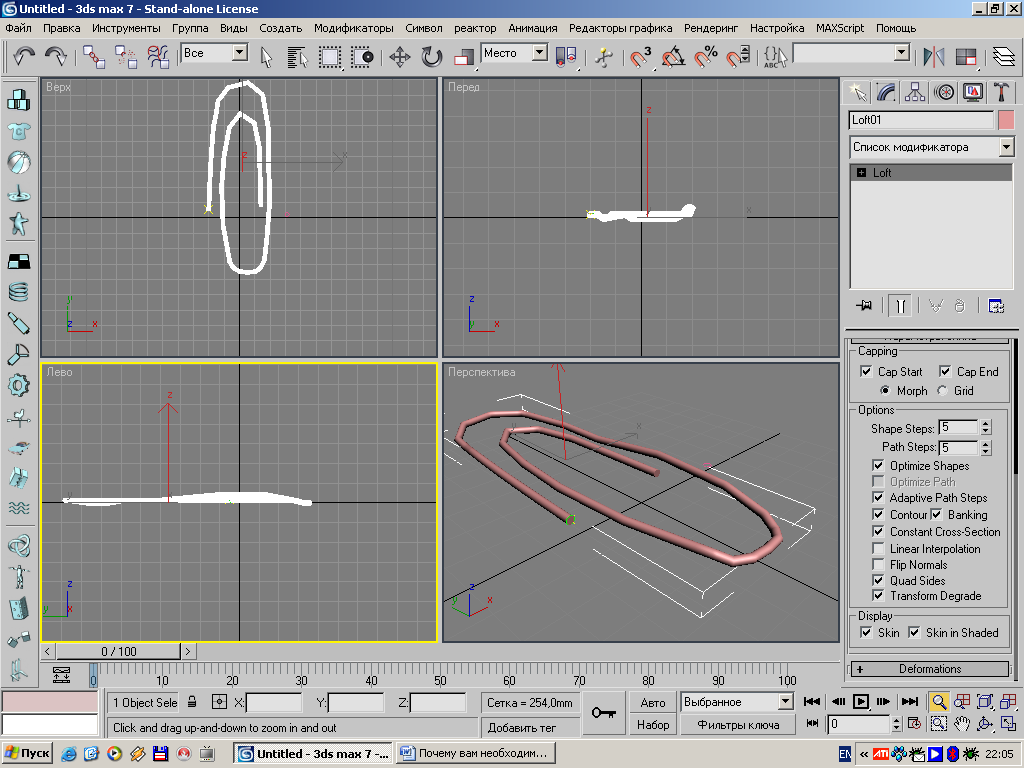Open 'Фильтры ключа' key filters button
Screen dimensions: 1024x768
(x=738, y=724)
